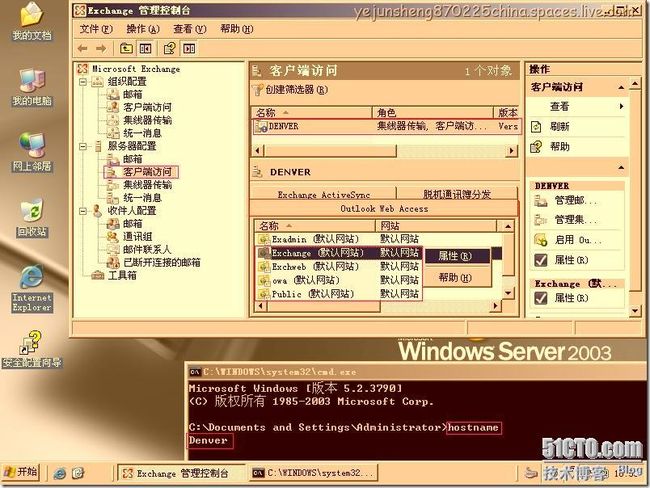Open the 查看(V) menu
Screen dimensions: 650x488
click(x=189, y=29)
